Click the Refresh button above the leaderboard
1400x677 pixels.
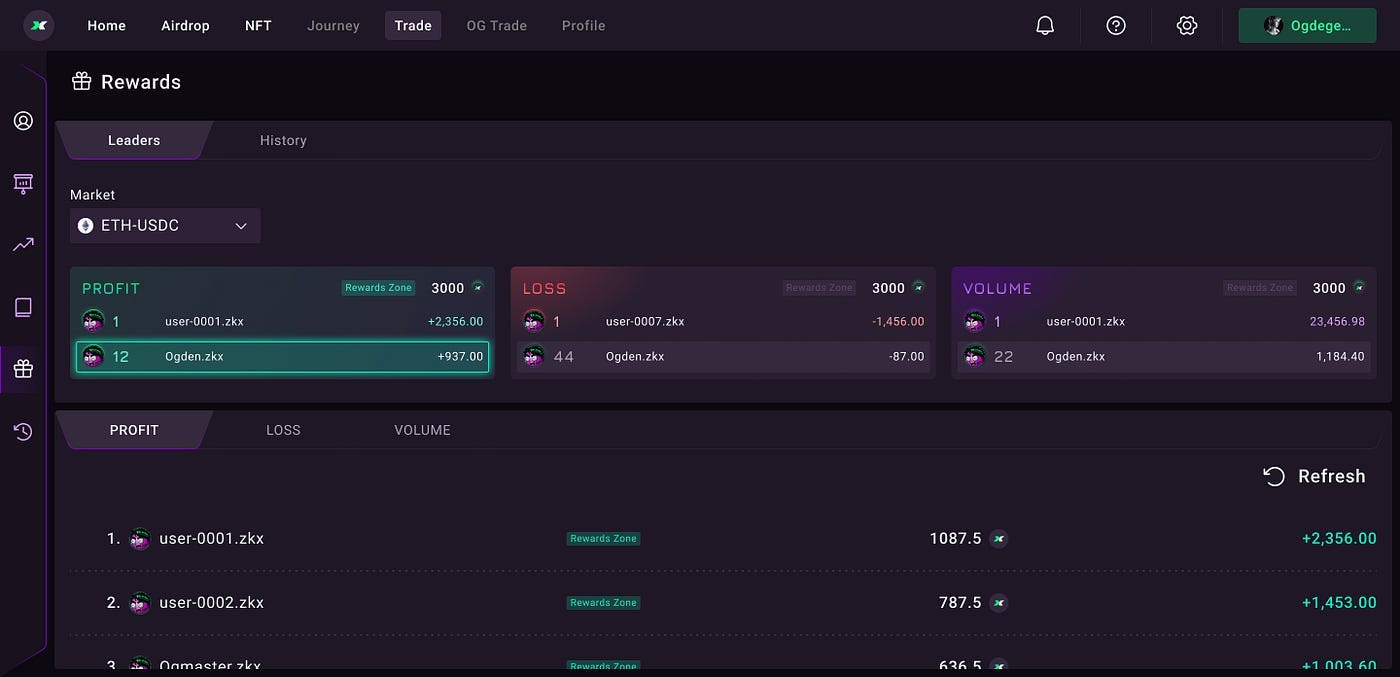pos(1314,476)
